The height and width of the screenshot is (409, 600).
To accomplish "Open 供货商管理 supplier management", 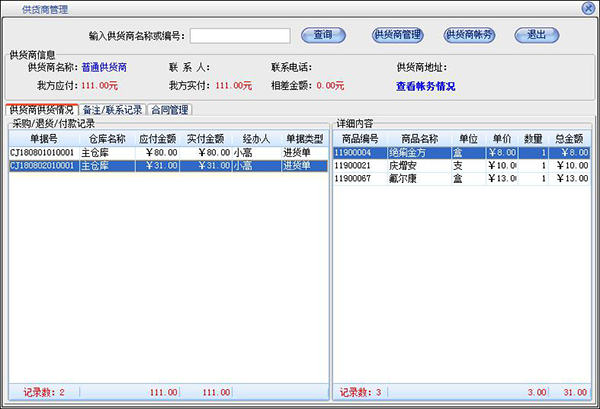I will (x=396, y=35).
